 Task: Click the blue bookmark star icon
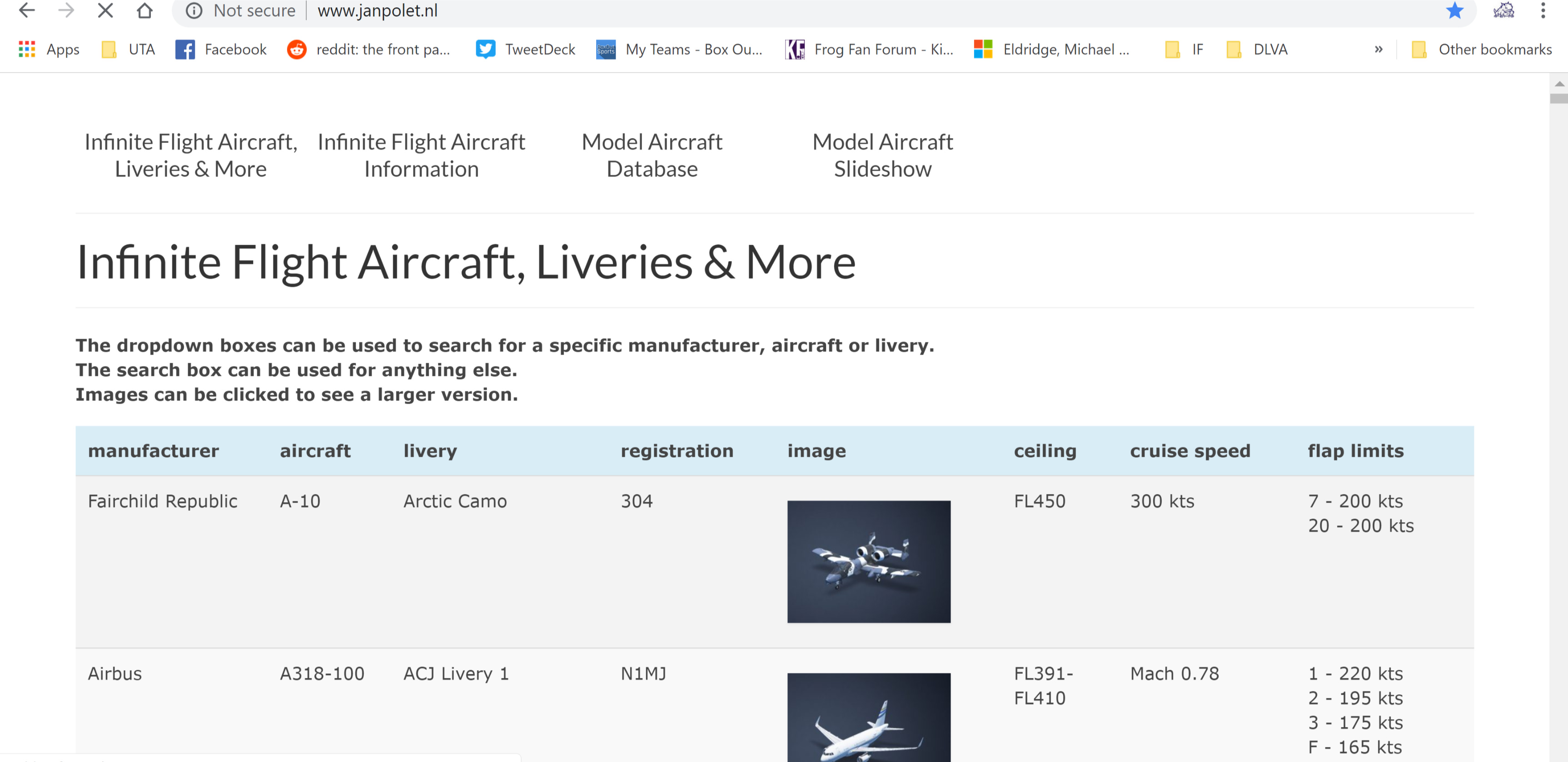(x=1454, y=10)
